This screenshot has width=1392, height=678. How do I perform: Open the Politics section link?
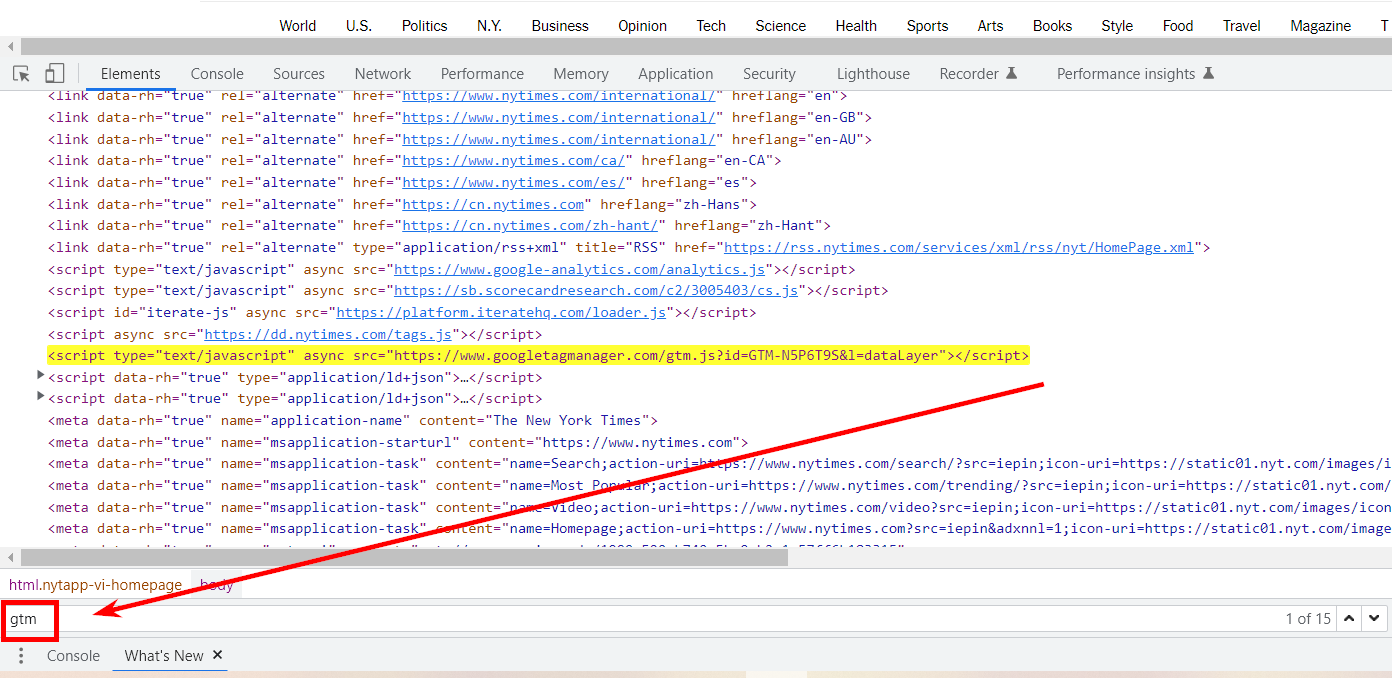(x=425, y=26)
